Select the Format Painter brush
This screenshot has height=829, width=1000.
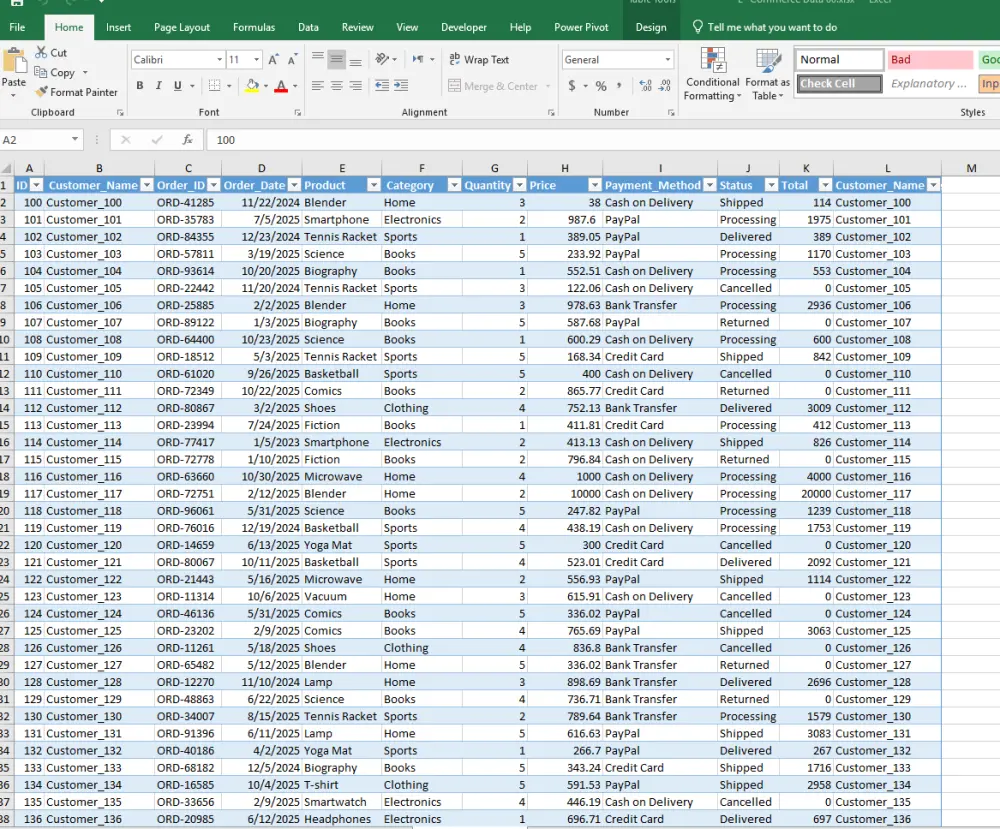coord(41,92)
